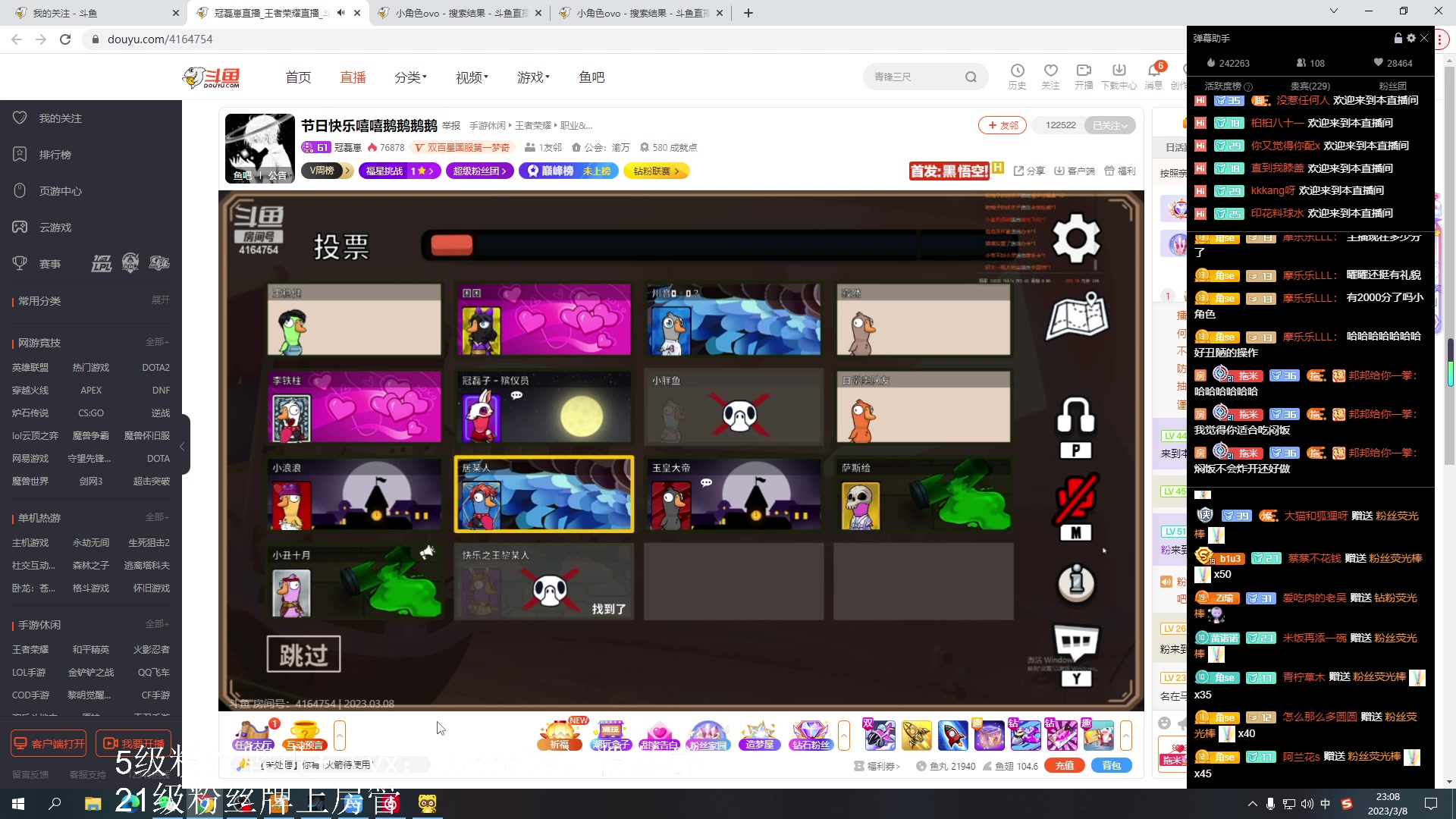Expand the 游戏 games menu
Image resolution: width=1456 pixels, height=819 pixels.
tap(533, 77)
